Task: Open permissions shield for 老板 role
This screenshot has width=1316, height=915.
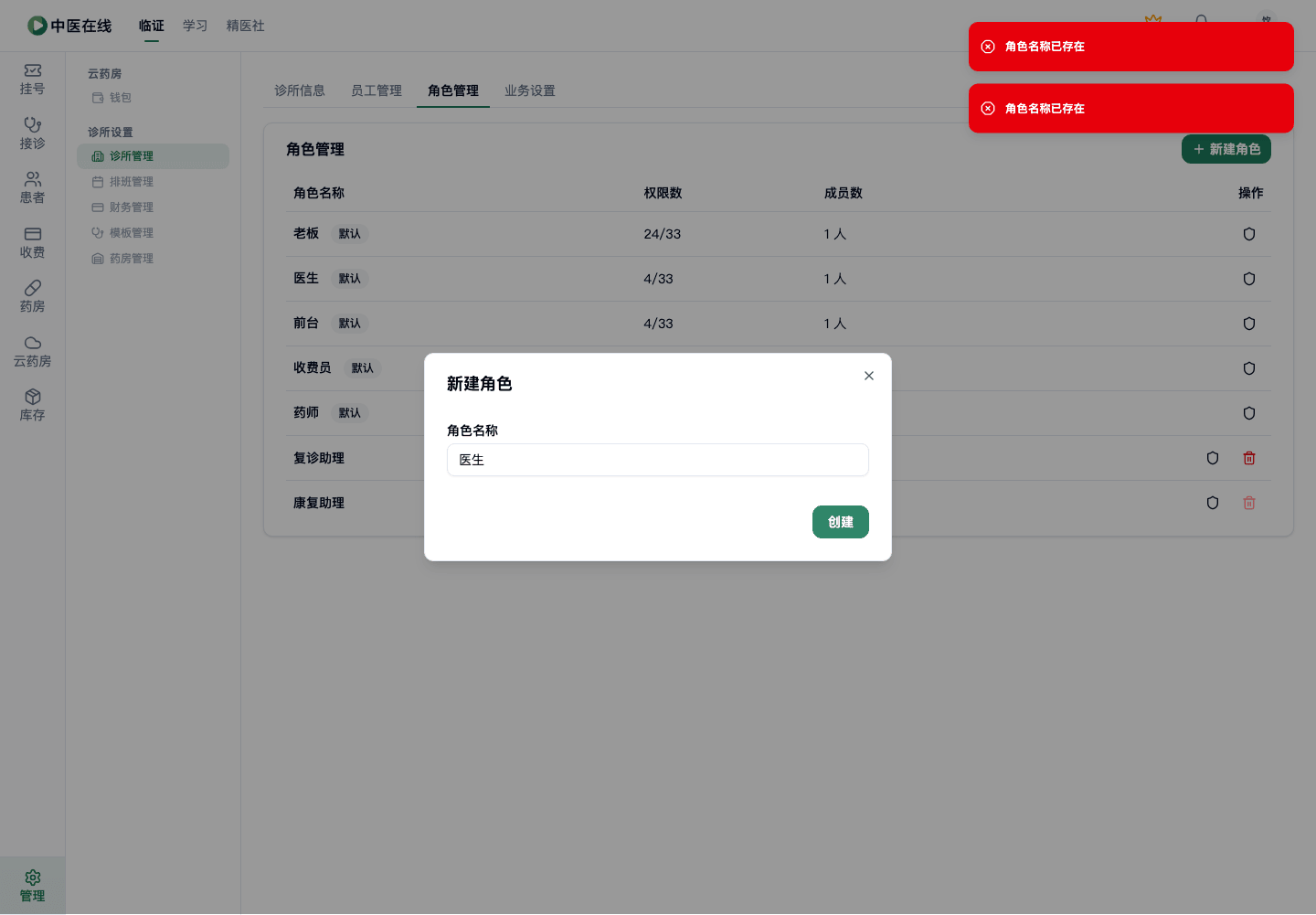Action: [1248, 234]
